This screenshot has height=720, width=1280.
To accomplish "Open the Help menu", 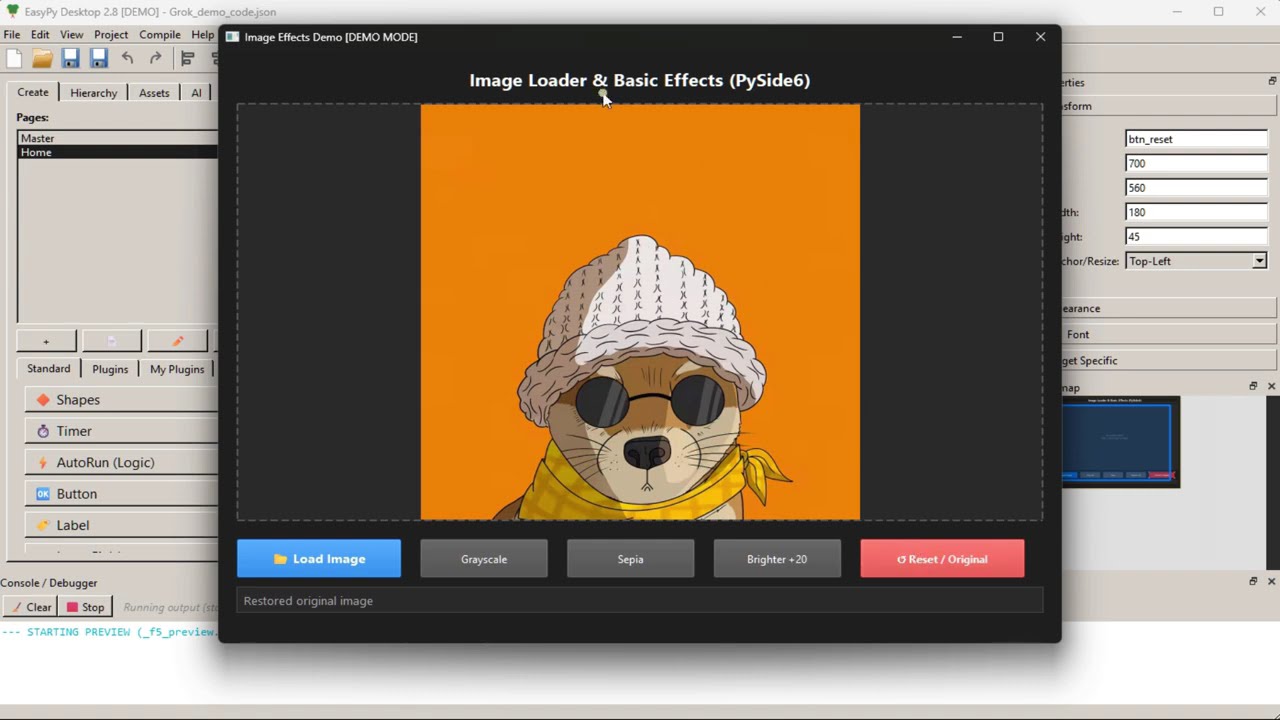I will coord(203,35).
